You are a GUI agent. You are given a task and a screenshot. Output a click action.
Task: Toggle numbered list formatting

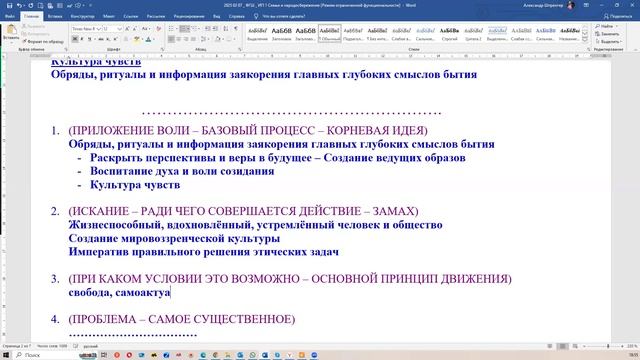point(184,29)
